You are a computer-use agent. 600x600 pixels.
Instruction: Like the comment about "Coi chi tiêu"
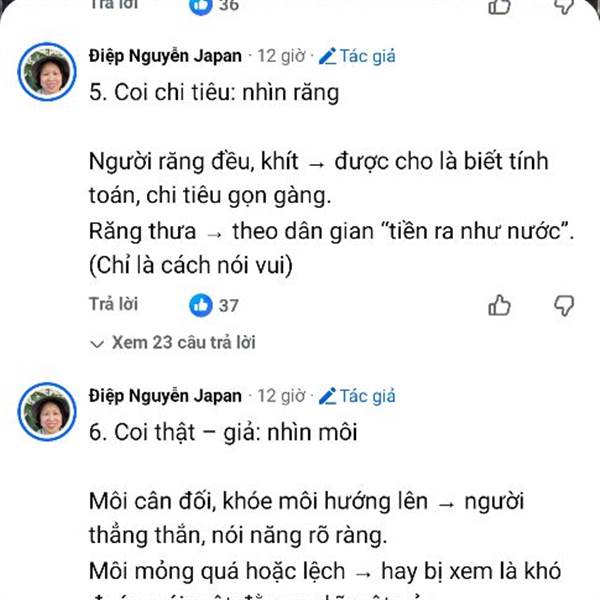499,305
